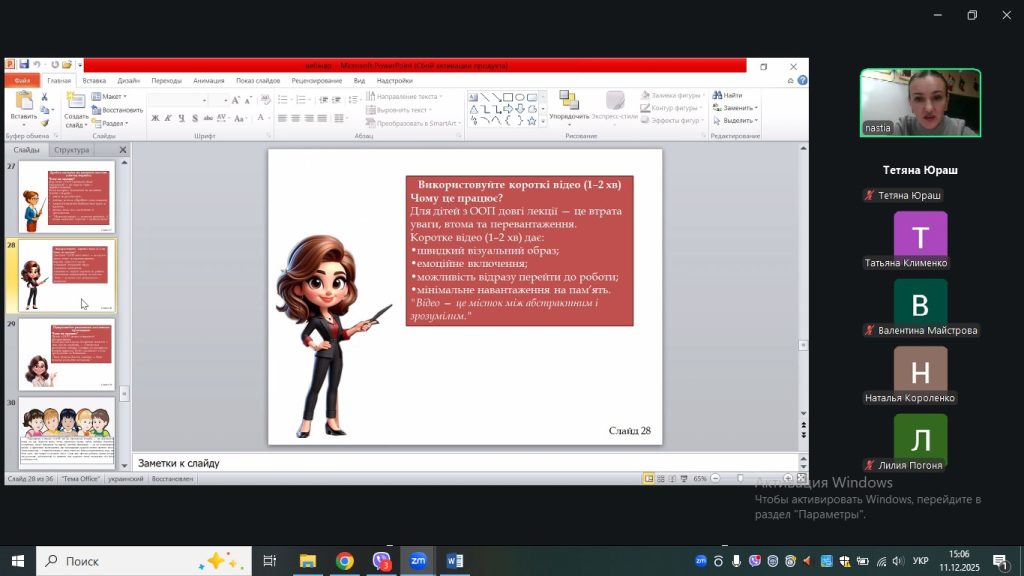Click the Find (Найти) binoculars icon

(x=717, y=96)
